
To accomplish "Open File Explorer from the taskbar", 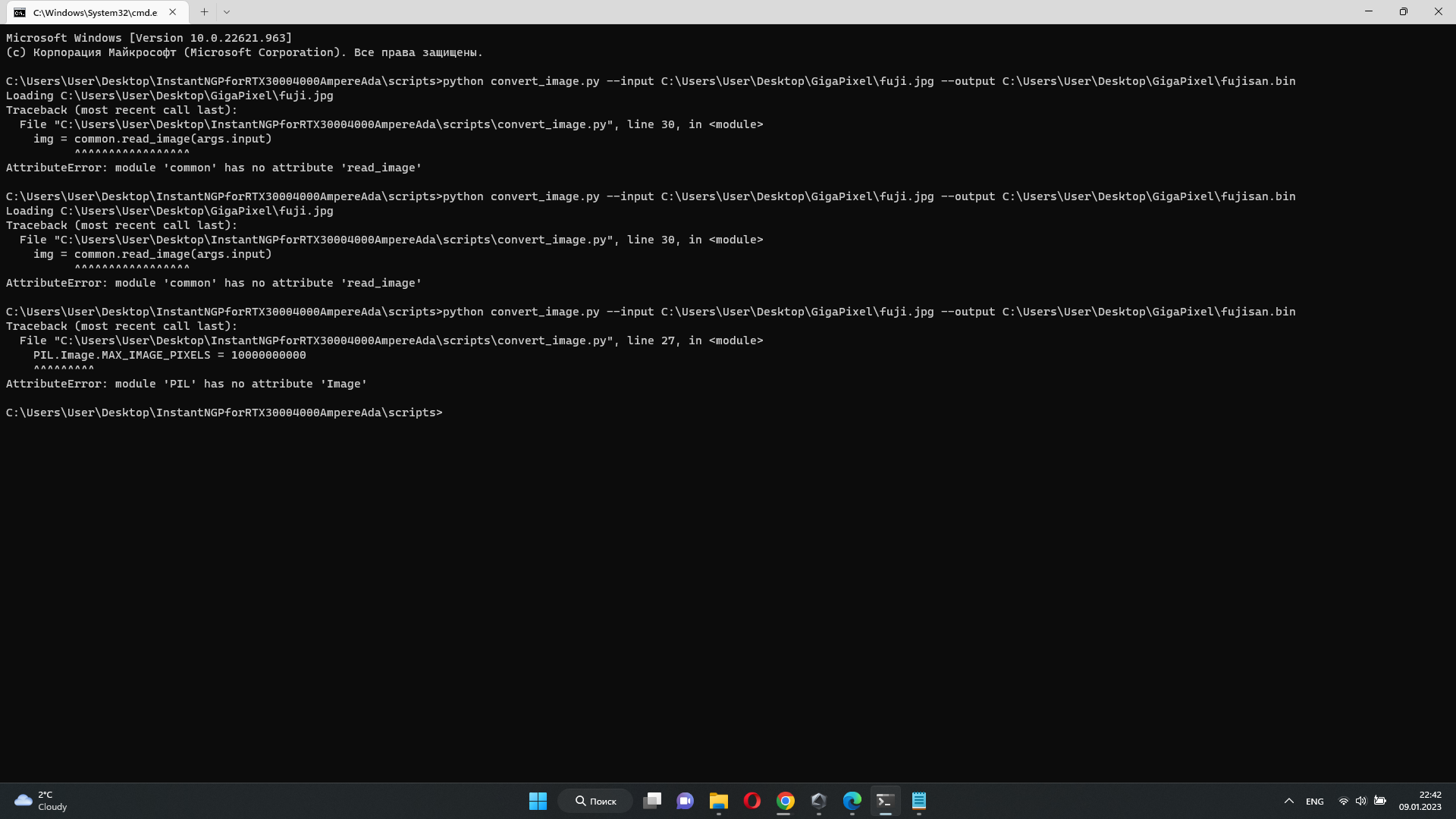I will click(718, 801).
